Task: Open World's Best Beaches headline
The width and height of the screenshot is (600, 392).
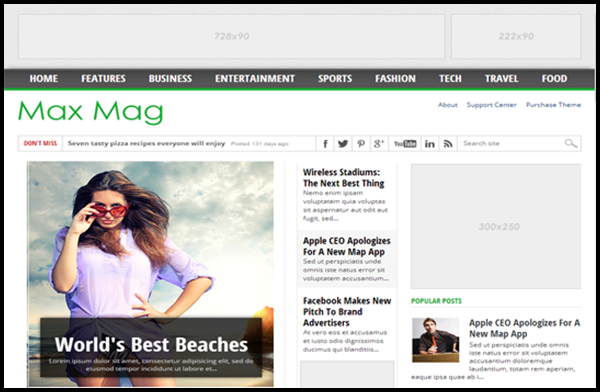Action: point(151,344)
